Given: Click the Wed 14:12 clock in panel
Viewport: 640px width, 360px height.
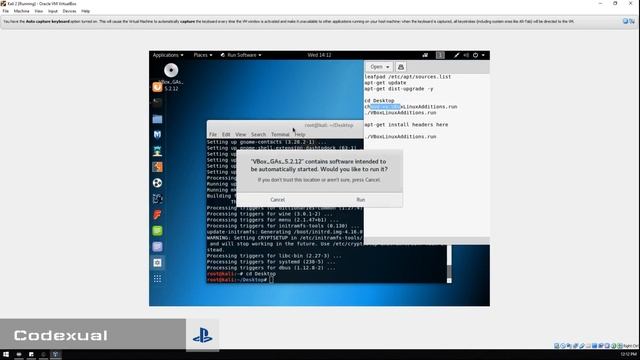Looking at the screenshot, I should click(x=319, y=55).
